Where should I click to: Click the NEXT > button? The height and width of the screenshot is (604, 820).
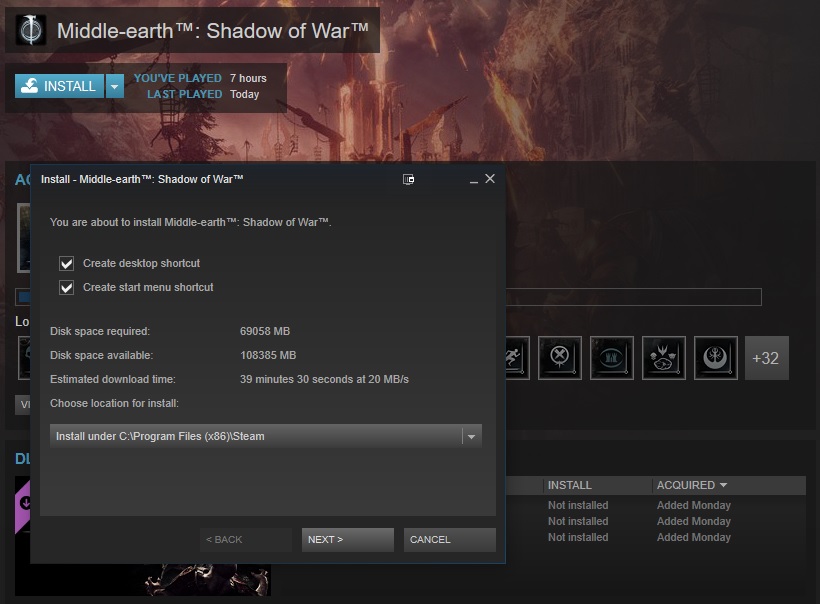pos(347,540)
